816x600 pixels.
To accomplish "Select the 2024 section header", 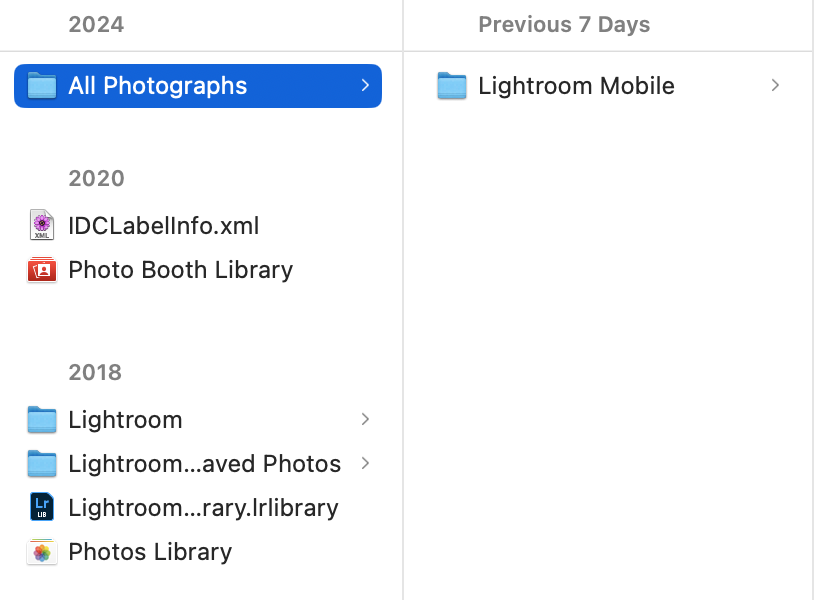I will (97, 24).
